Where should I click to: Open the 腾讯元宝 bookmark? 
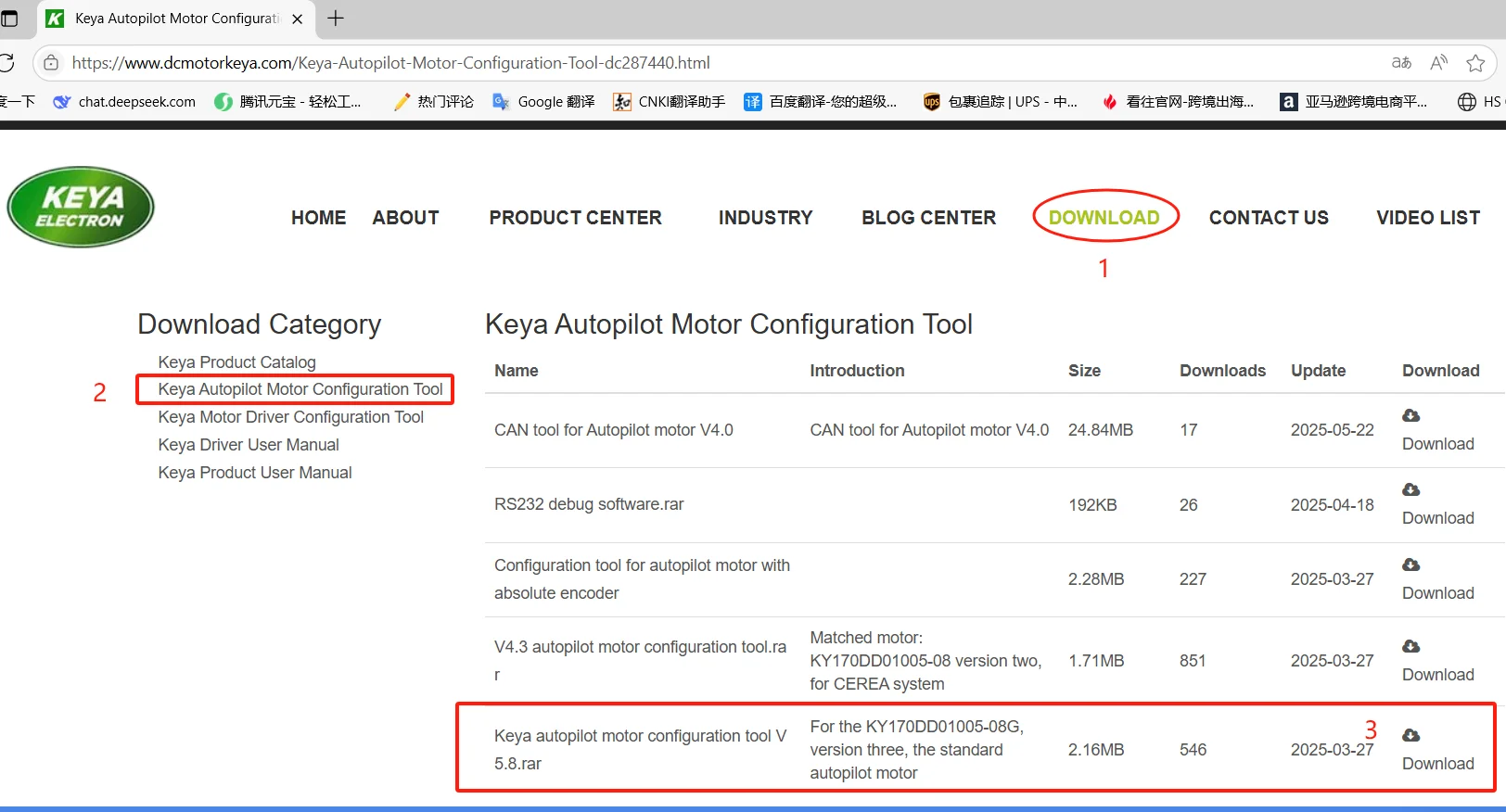tap(287, 102)
